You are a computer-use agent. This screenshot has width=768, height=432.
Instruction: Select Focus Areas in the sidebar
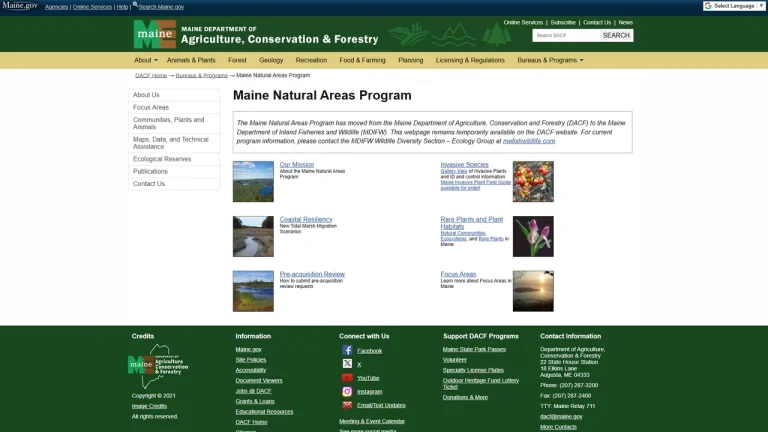click(174, 107)
